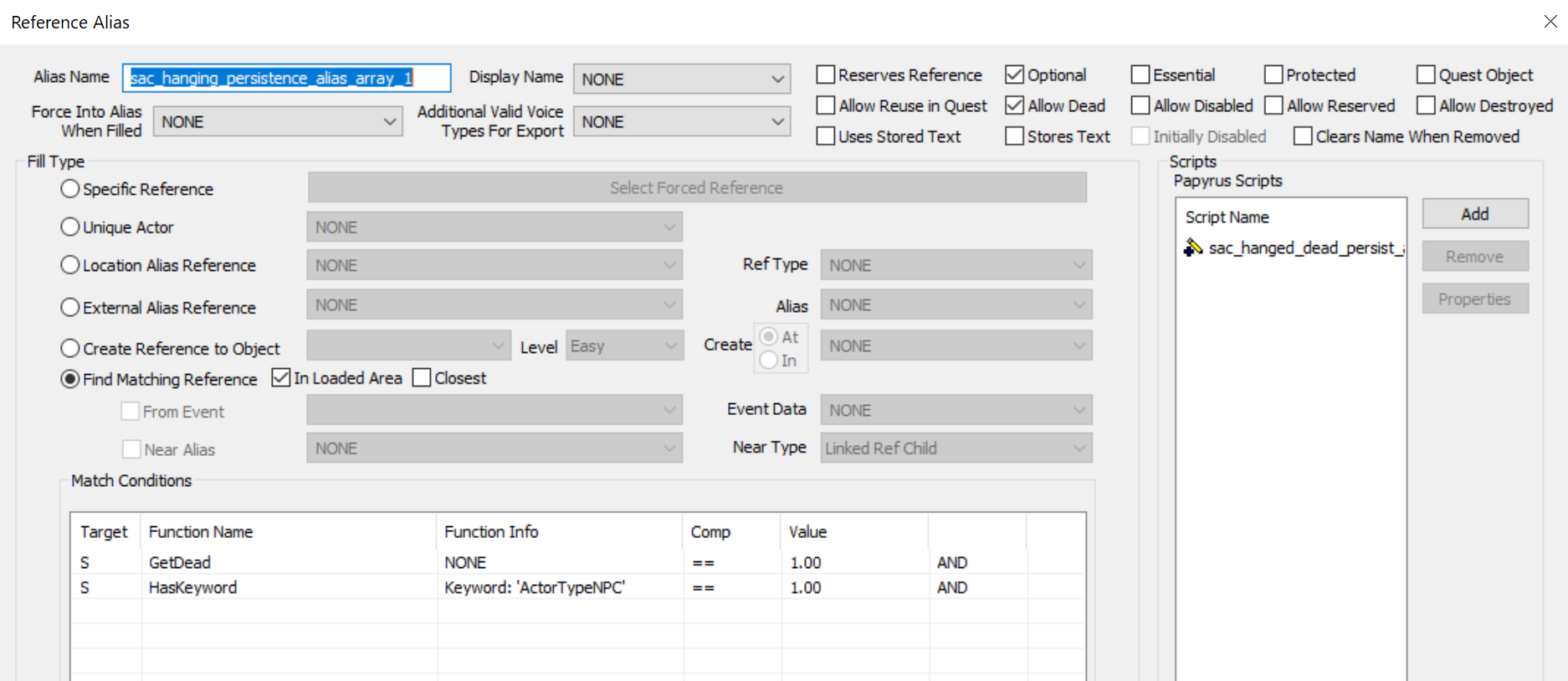This screenshot has width=1568, height=681.
Task: Select the Specific Reference fill type
Action: pyautogui.click(x=70, y=189)
